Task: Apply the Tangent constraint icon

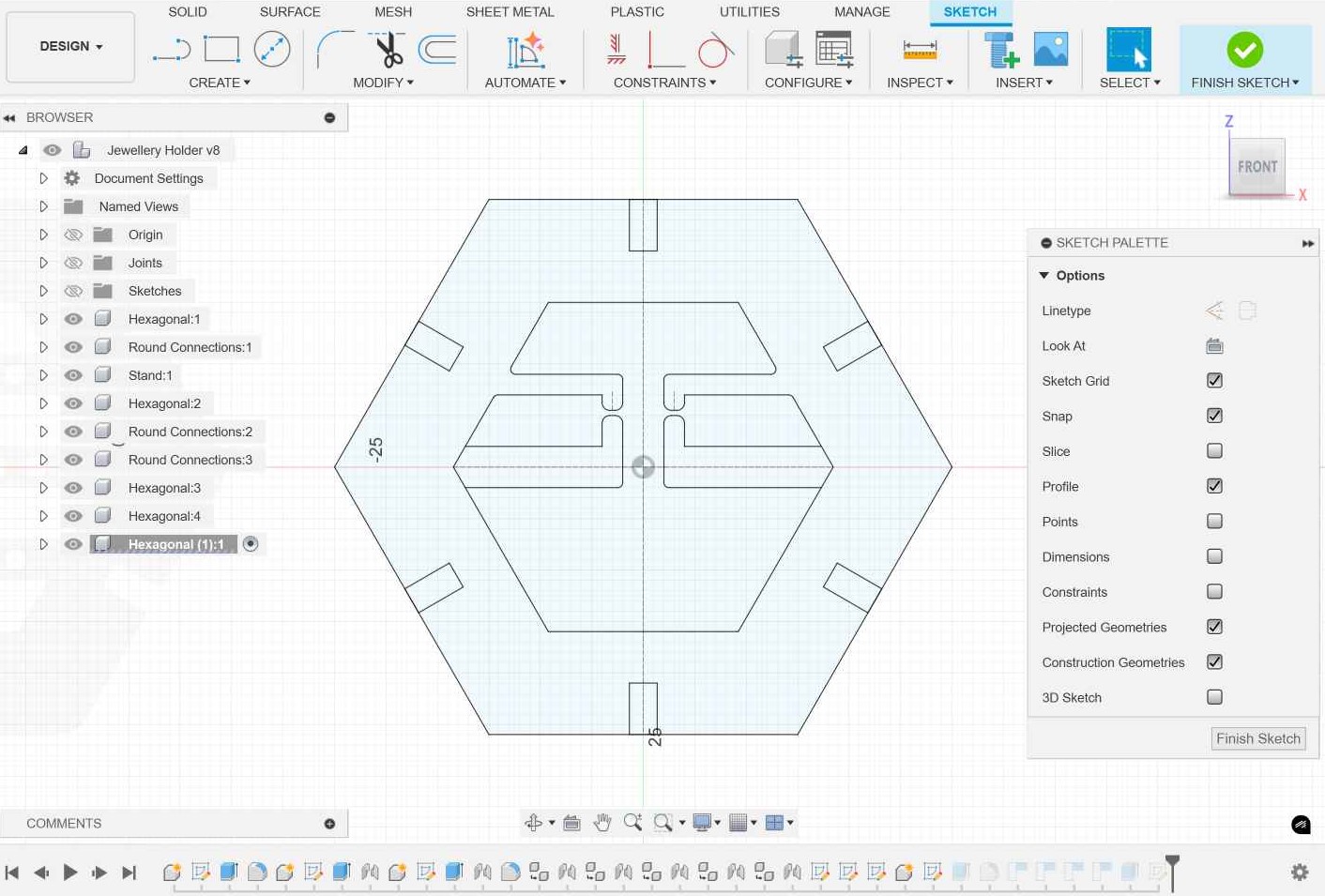Action: (x=715, y=49)
